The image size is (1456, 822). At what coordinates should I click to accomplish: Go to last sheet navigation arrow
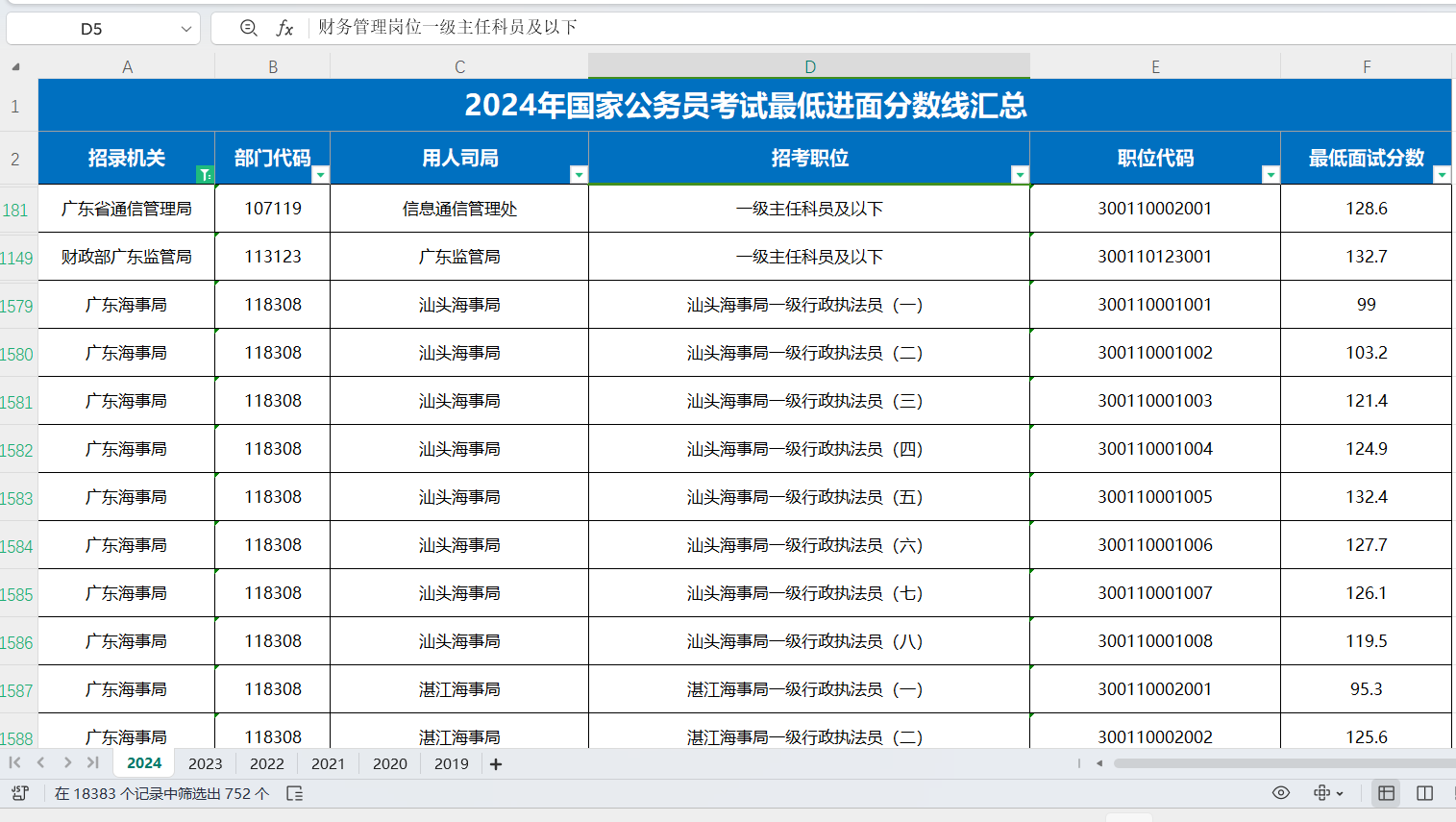pyautogui.click(x=92, y=762)
